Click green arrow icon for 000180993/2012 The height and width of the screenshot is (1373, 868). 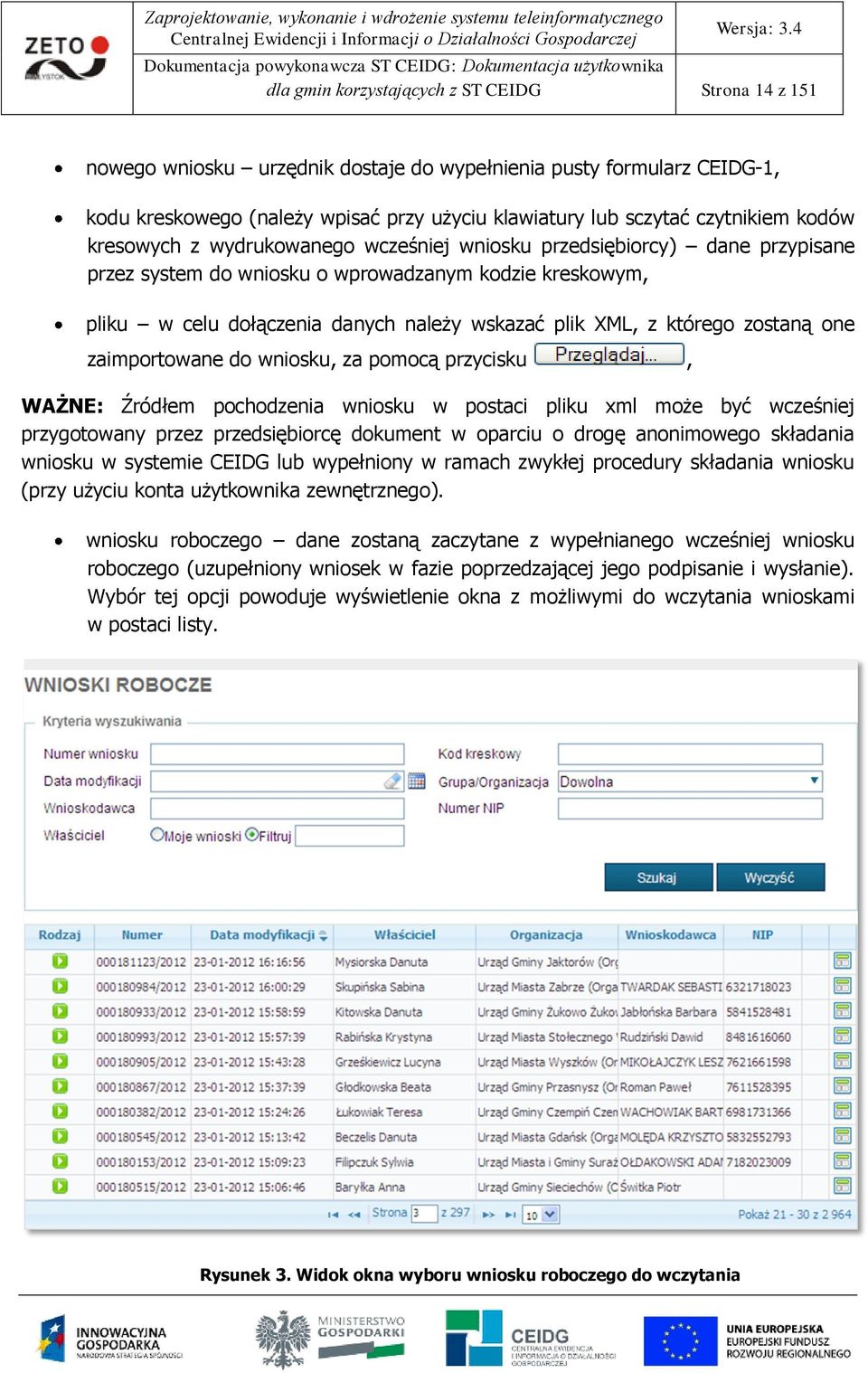(x=60, y=1037)
